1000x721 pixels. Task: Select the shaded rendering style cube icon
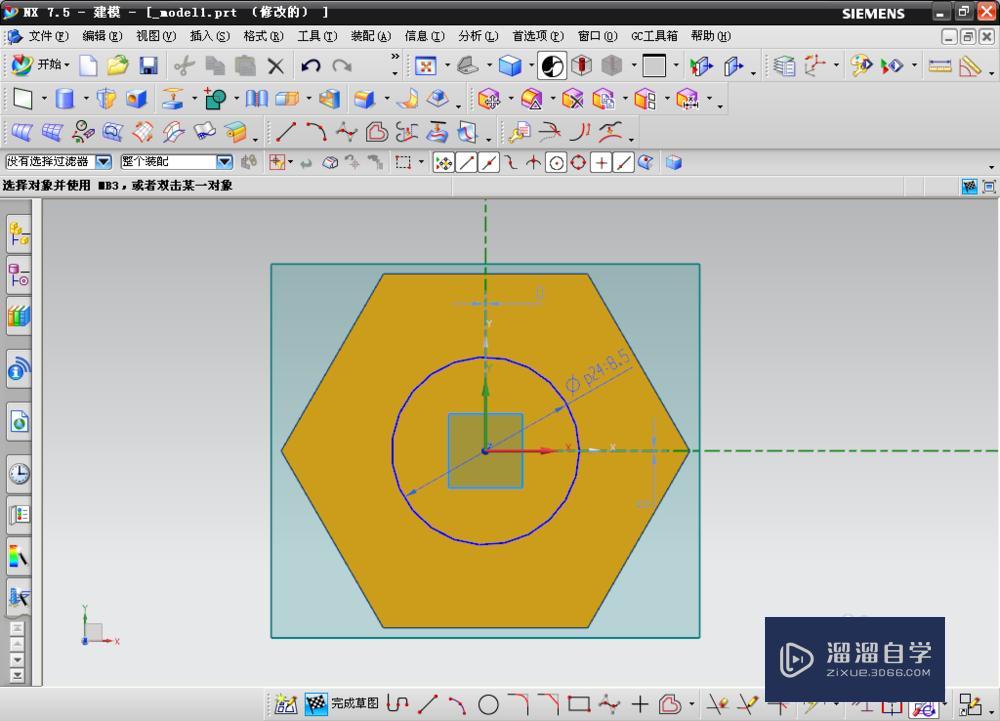click(x=510, y=66)
